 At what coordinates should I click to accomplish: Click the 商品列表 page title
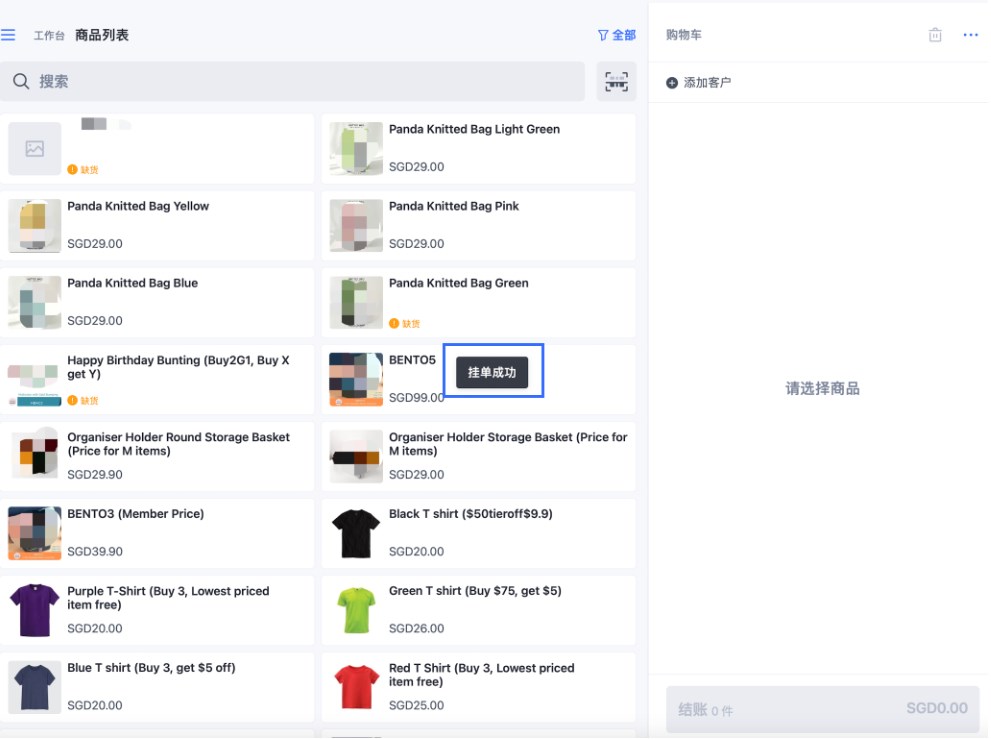tap(102, 35)
